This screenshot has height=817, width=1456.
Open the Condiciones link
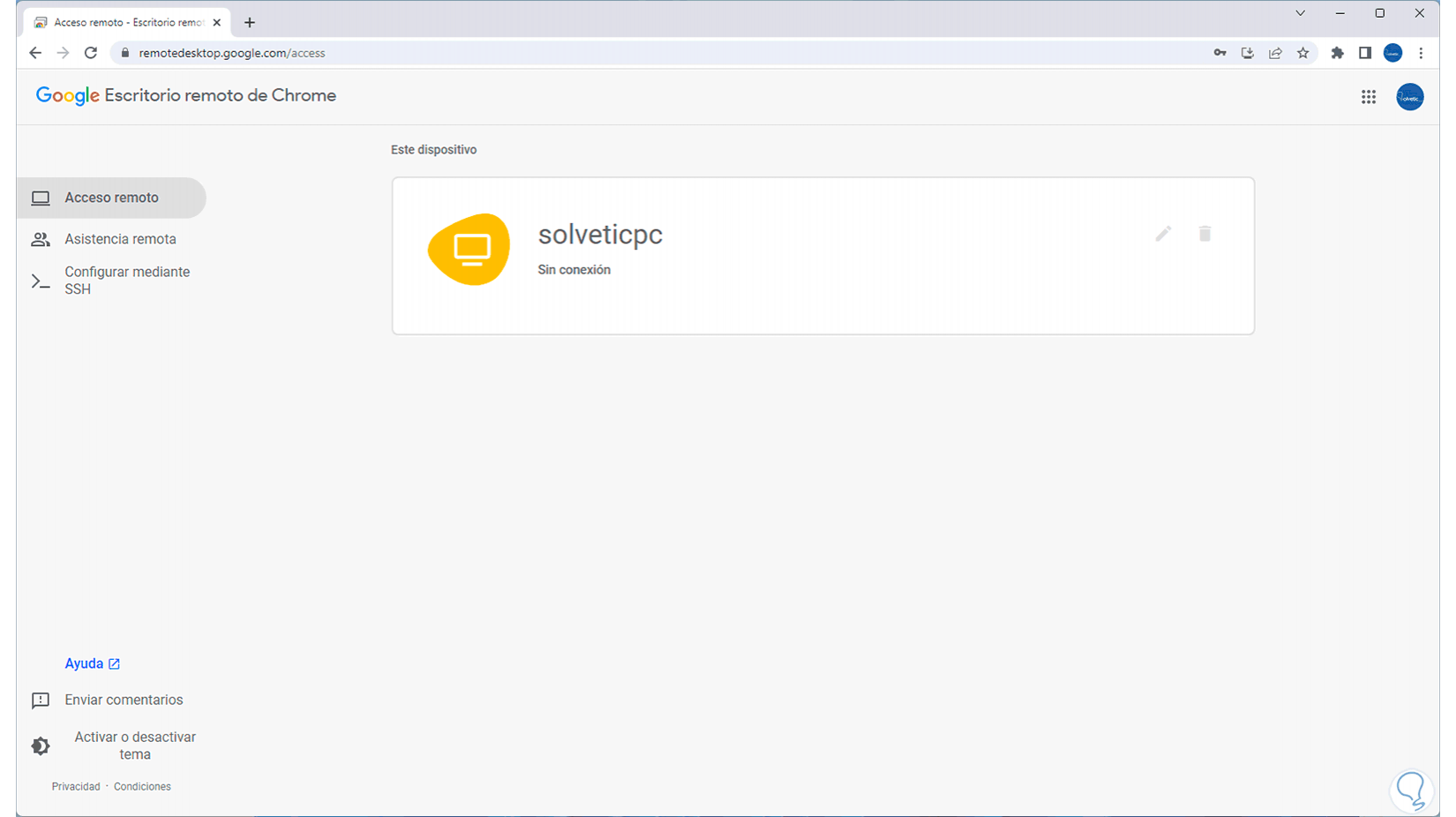(x=142, y=786)
